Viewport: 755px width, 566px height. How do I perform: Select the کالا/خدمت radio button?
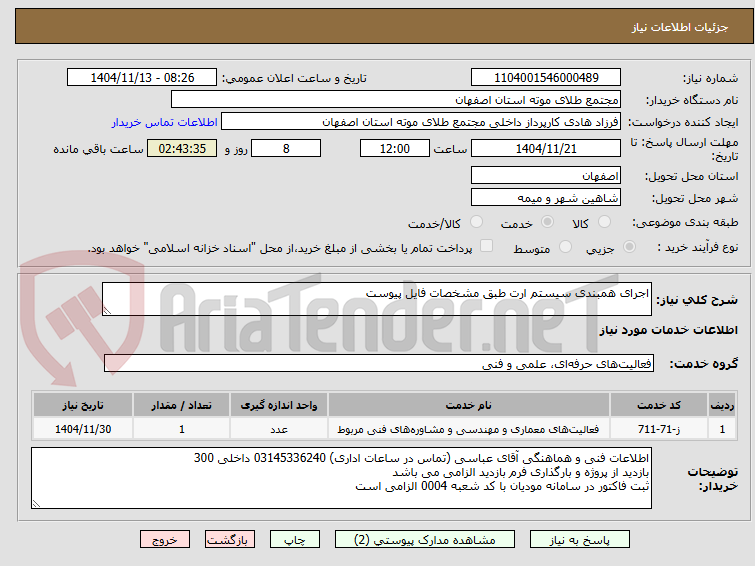click(476, 222)
